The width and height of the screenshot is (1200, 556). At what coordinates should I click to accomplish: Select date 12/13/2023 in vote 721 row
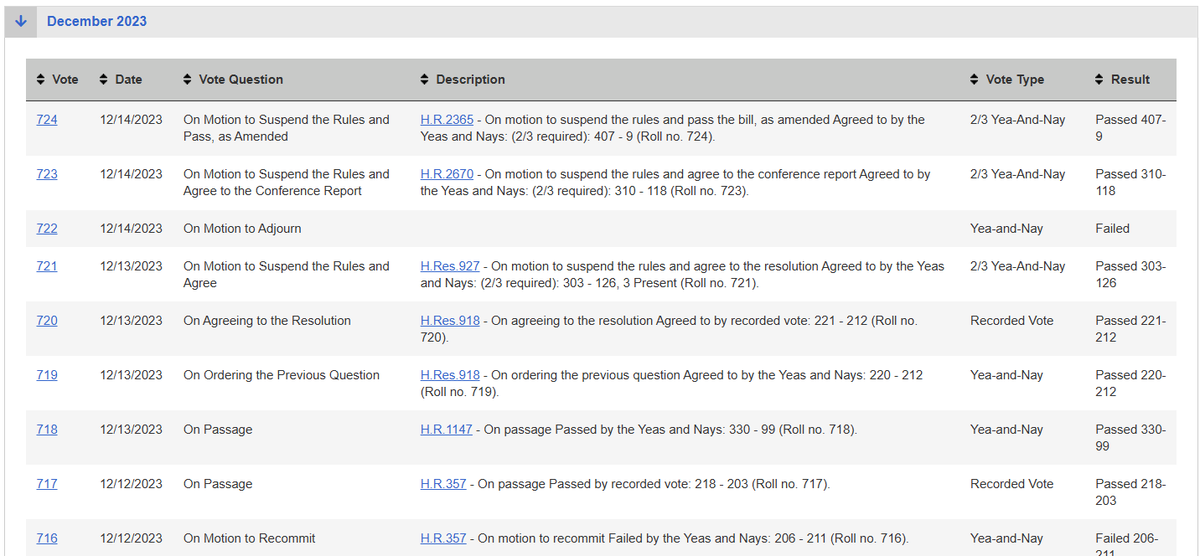click(131, 266)
